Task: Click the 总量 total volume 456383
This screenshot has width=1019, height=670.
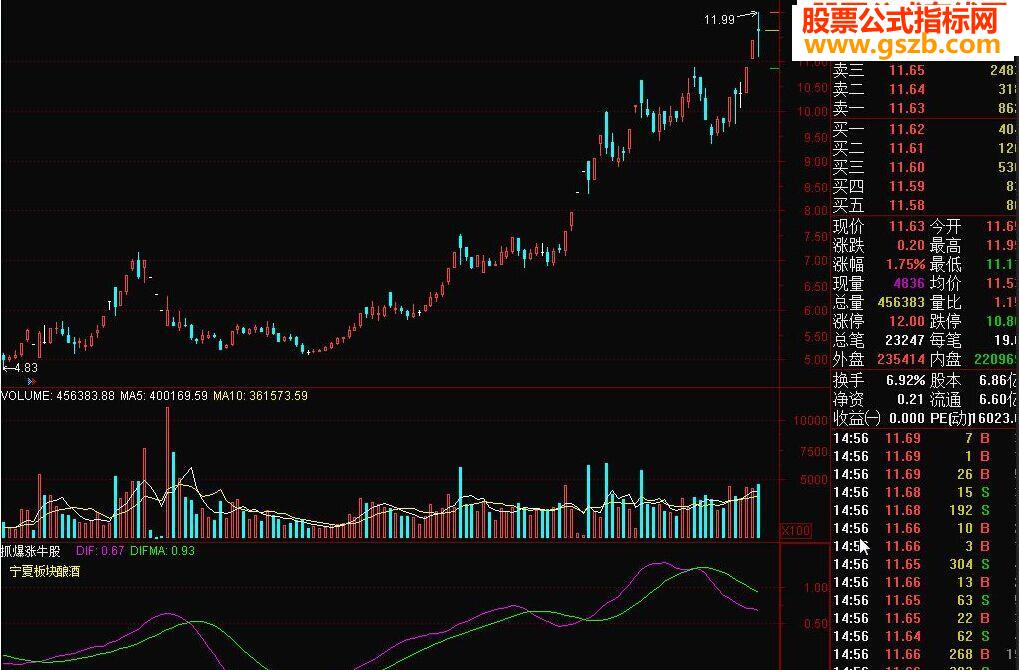Action: click(901, 302)
